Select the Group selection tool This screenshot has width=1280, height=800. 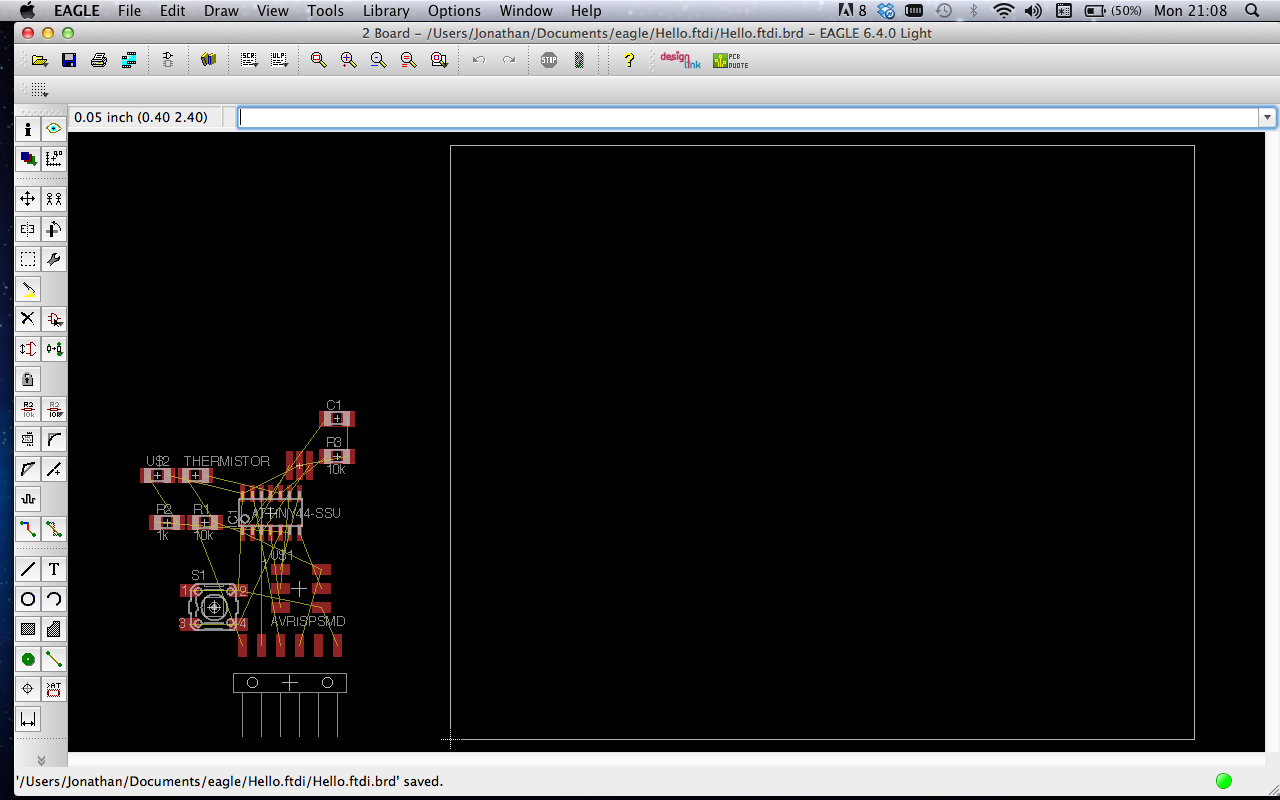[x=28, y=259]
